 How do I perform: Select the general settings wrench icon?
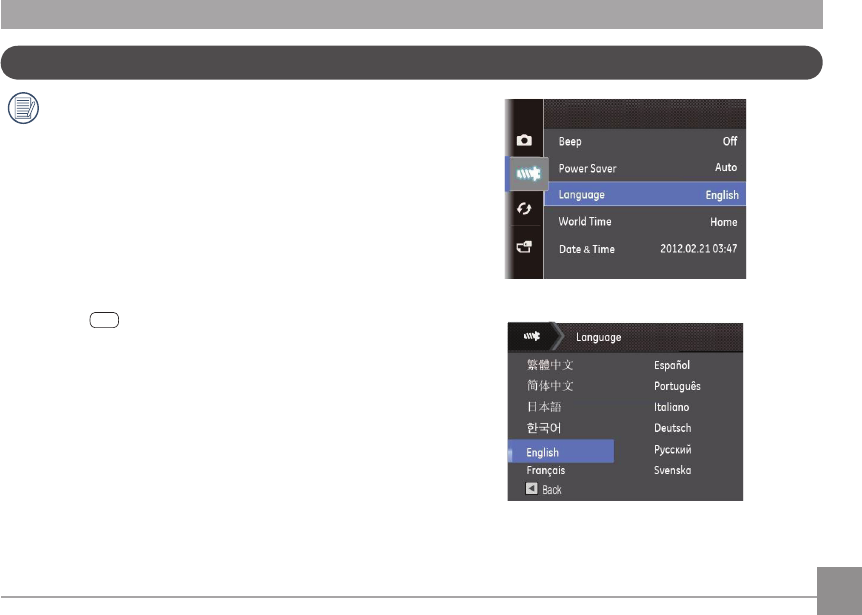coord(528,174)
